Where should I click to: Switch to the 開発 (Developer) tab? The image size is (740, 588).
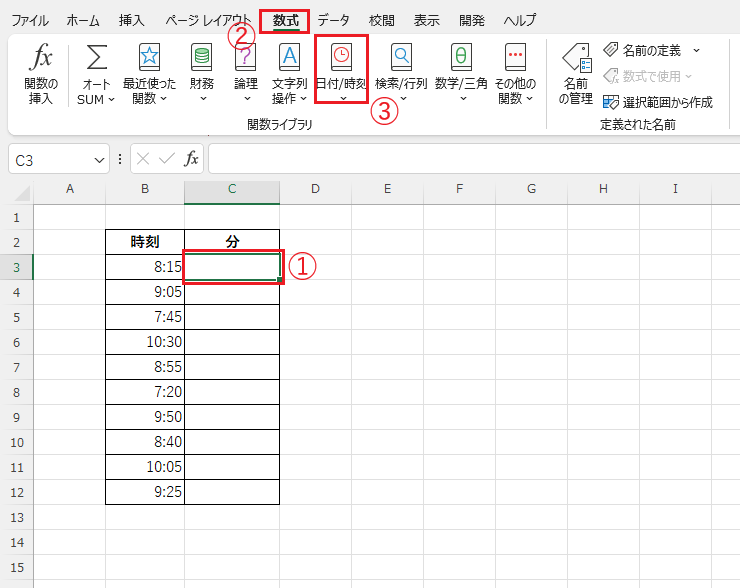472,20
